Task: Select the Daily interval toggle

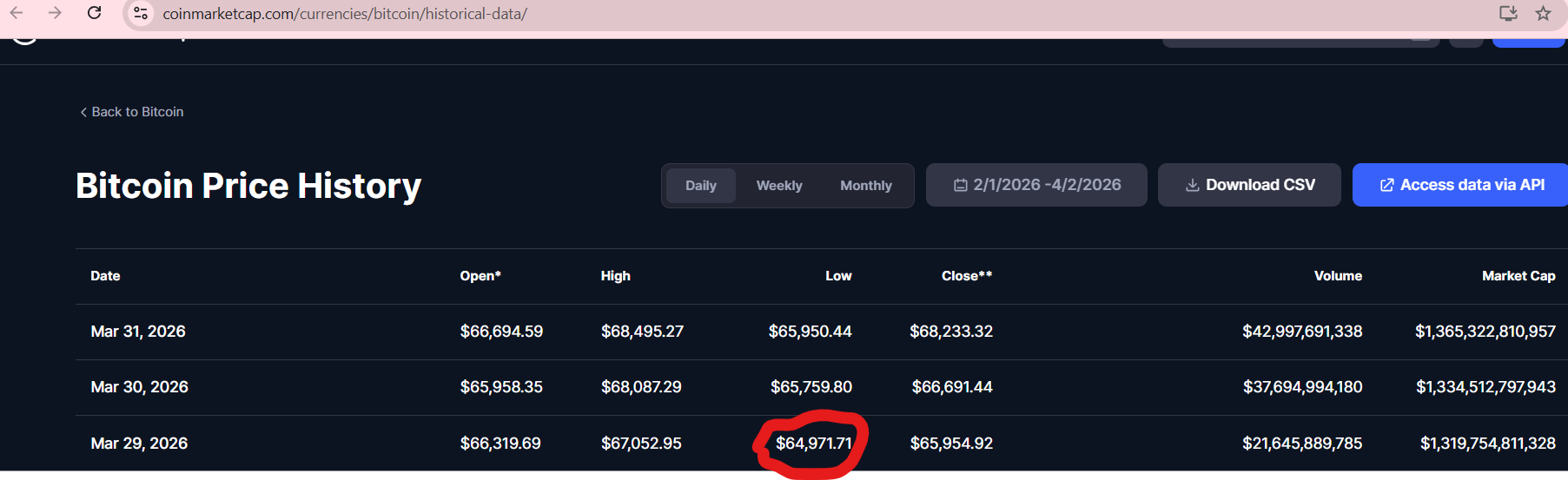Action: pyautogui.click(x=700, y=186)
